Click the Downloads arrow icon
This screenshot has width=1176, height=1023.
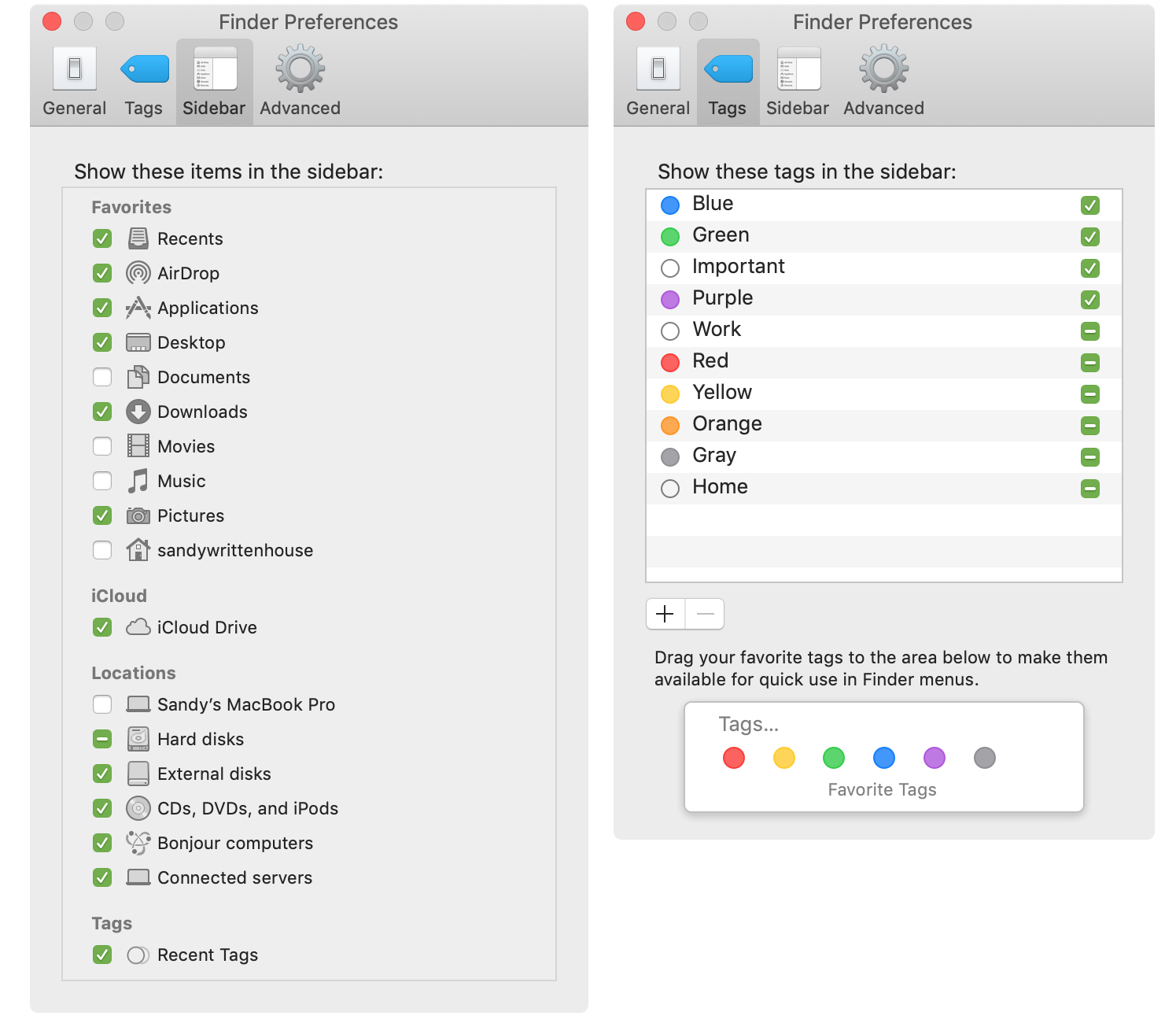138,412
